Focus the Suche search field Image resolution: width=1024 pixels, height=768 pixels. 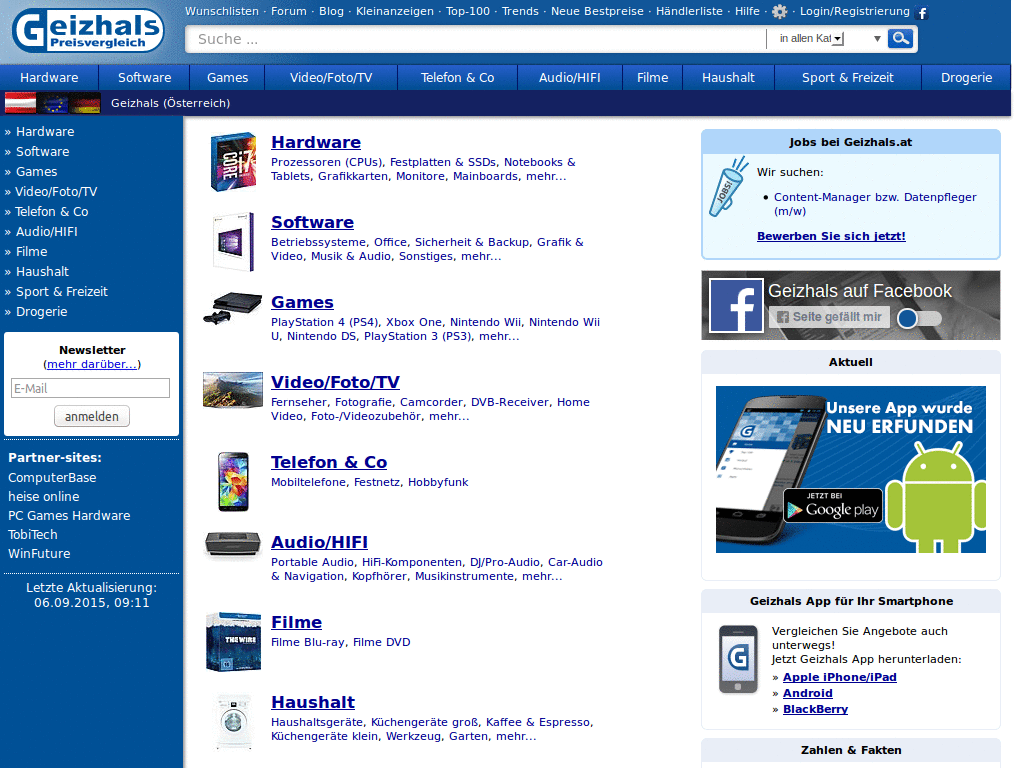(475, 39)
